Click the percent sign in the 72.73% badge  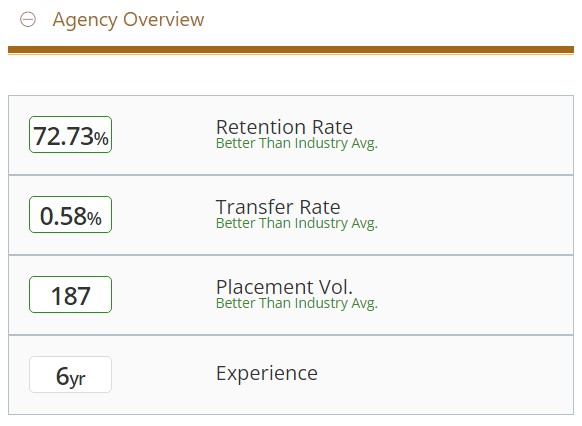101,138
